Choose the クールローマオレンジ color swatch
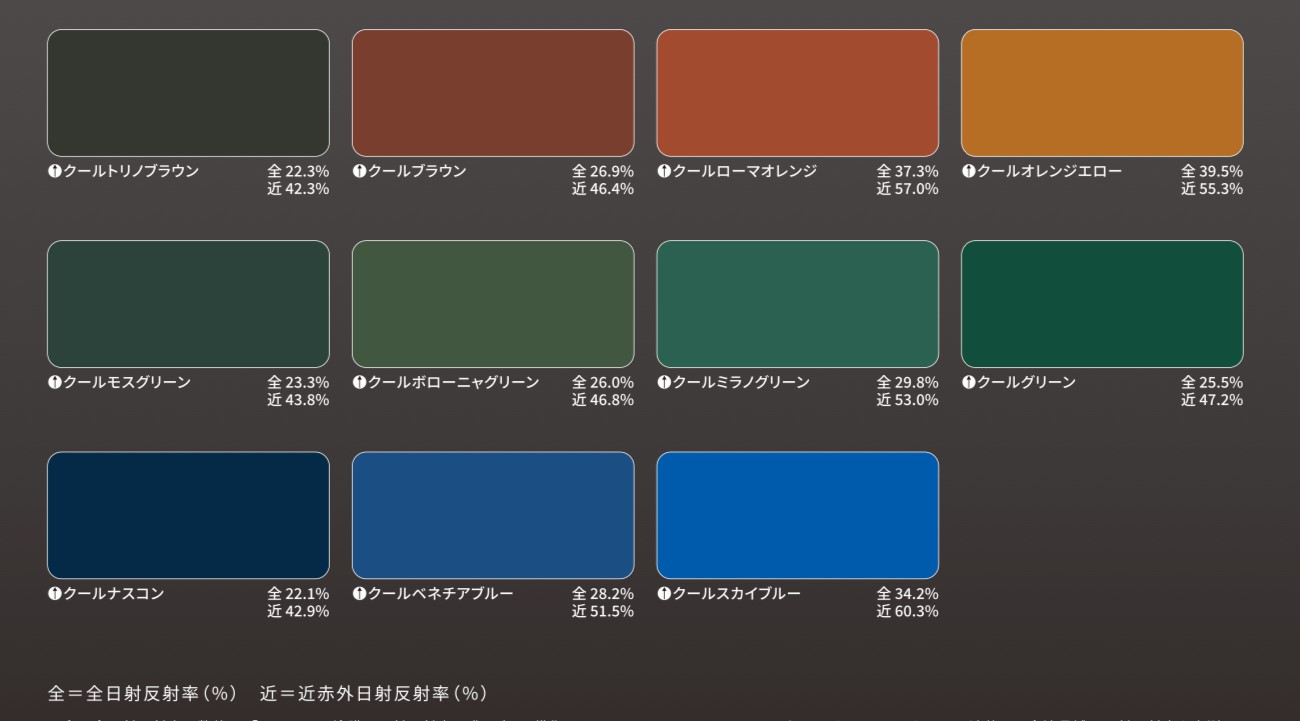This screenshot has height=721, width=1300. point(797,93)
